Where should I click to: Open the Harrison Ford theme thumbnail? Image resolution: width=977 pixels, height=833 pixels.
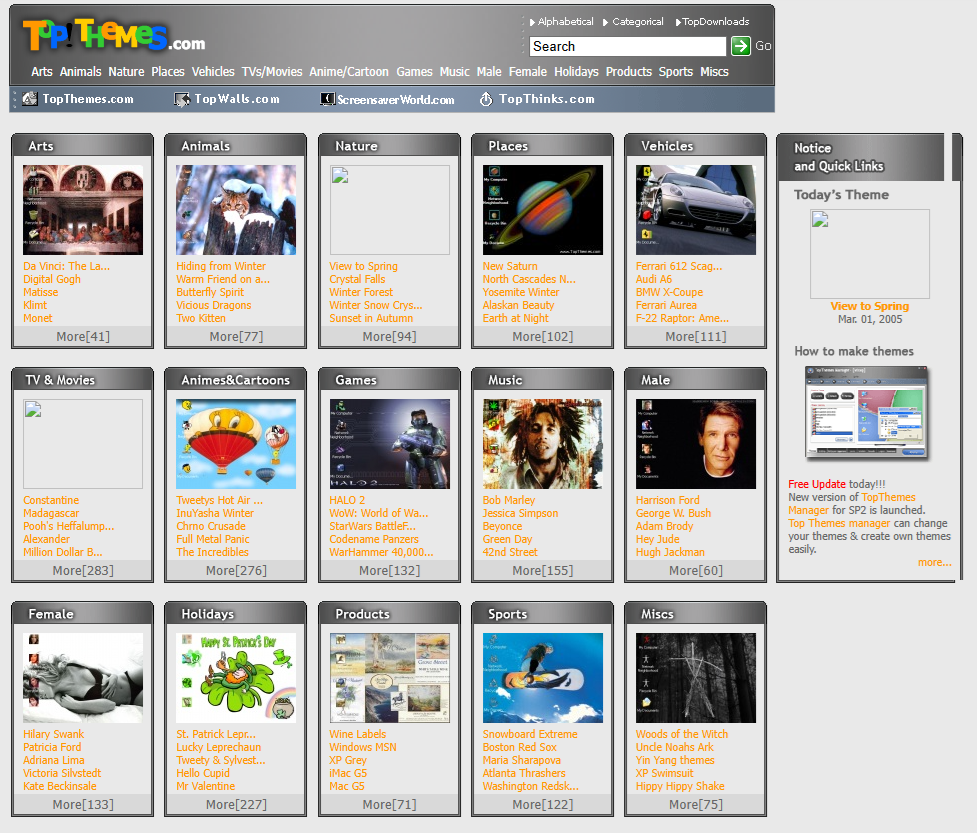click(x=696, y=444)
